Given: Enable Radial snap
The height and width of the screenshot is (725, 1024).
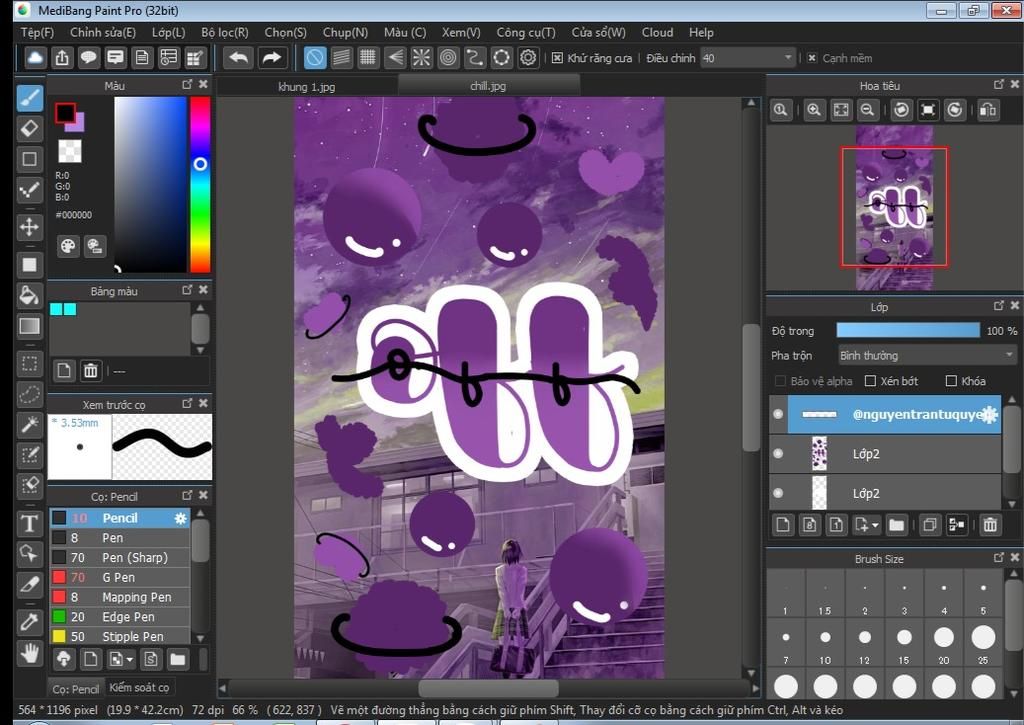Looking at the screenshot, I should pyautogui.click(x=421, y=57).
